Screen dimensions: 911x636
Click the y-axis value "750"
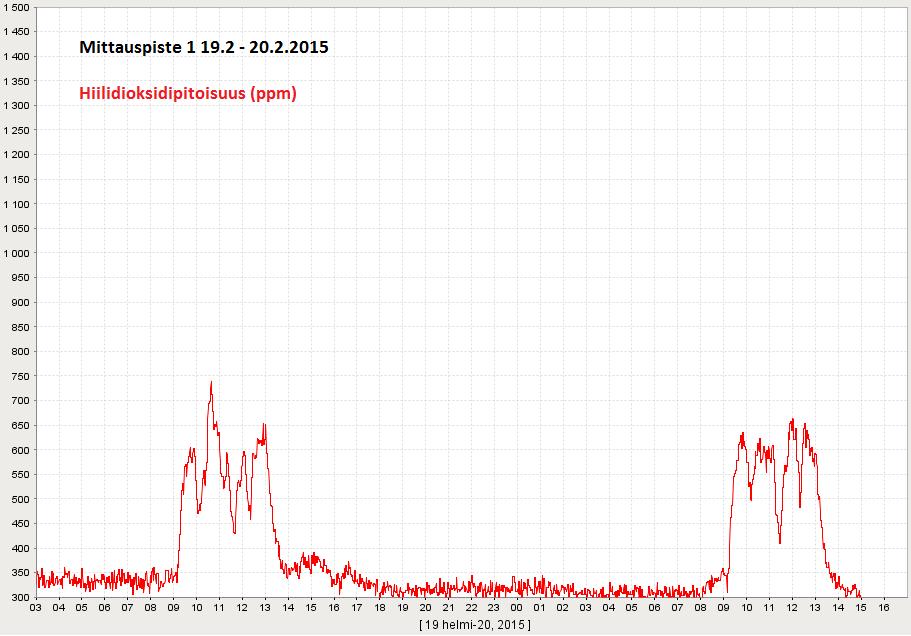pos(20,376)
